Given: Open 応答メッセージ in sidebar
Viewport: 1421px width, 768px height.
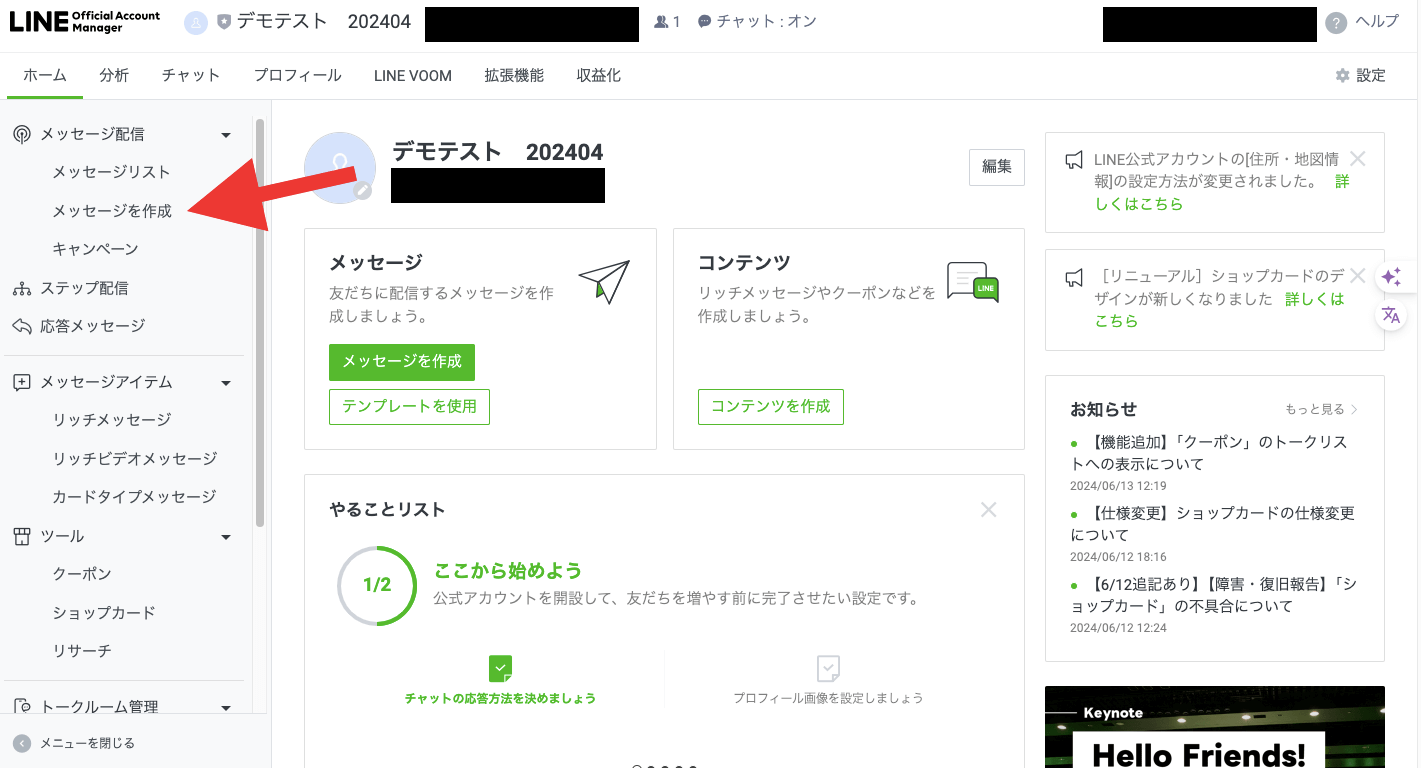Looking at the screenshot, I should [92, 326].
